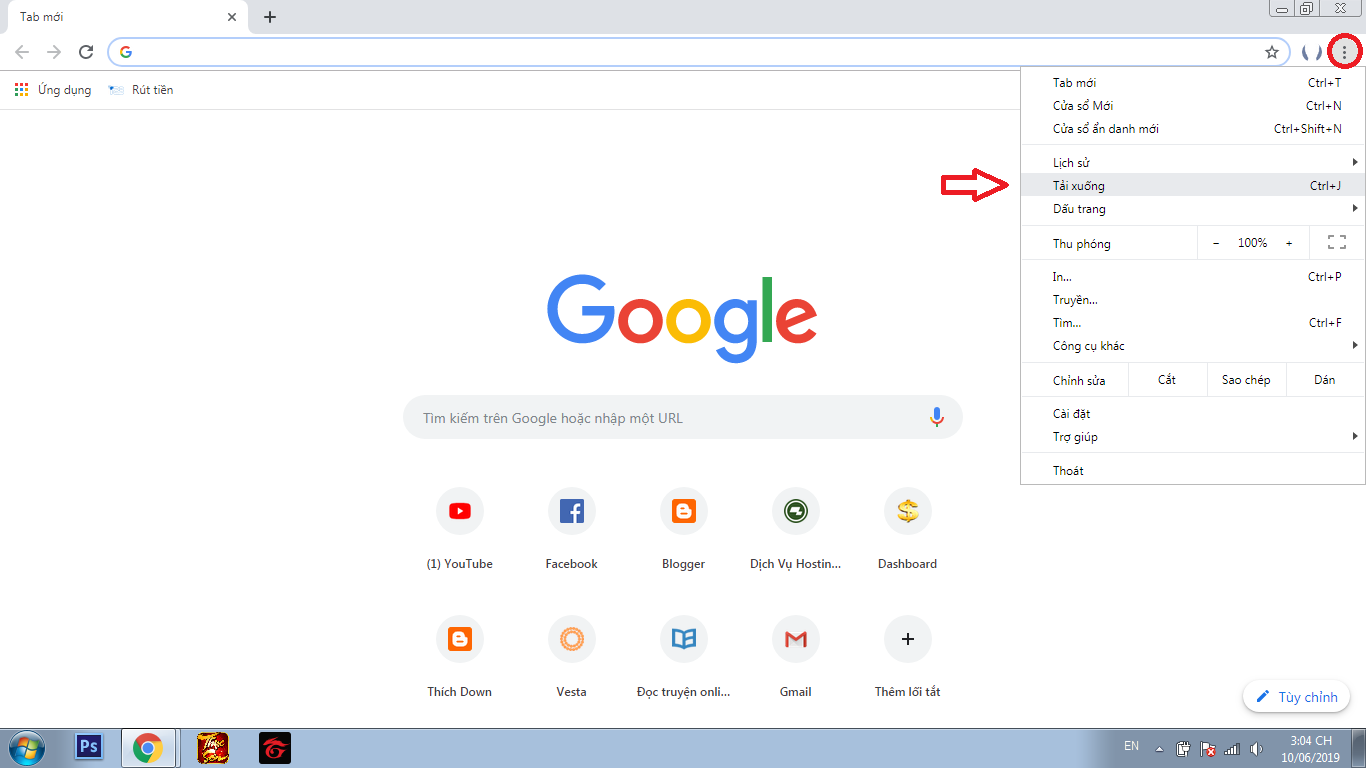
Task: Click the Tùy chỉnh customize button
Action: pos(1297,697)
